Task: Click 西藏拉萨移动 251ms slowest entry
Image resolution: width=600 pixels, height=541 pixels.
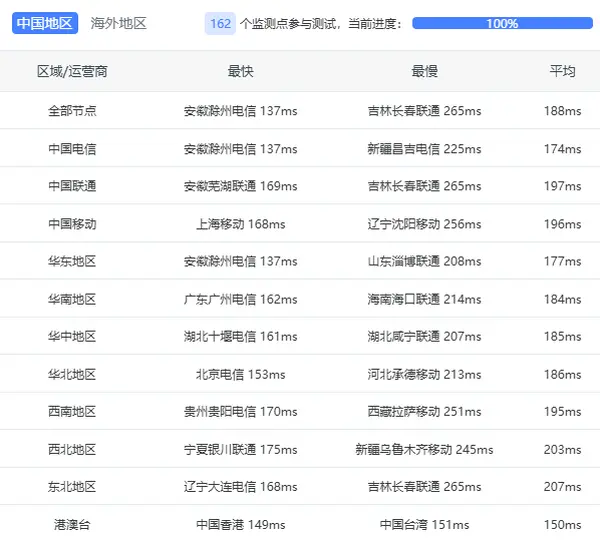Action: click(424, 412)
